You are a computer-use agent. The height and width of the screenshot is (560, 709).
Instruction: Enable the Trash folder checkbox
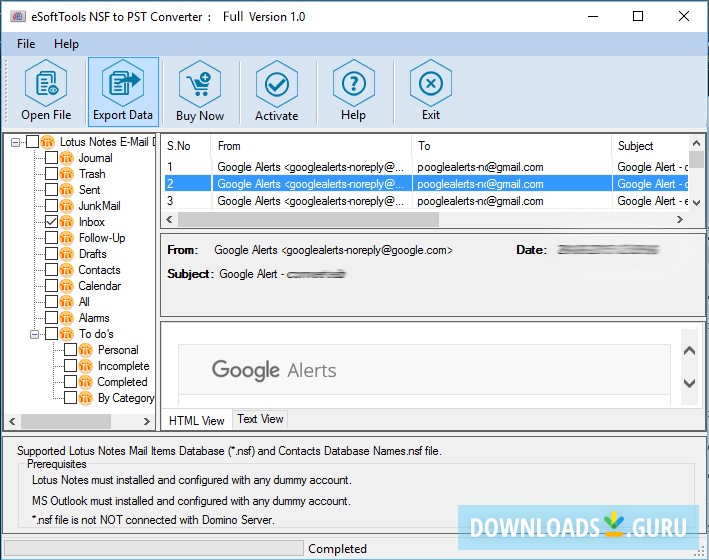tap(52, 174)
